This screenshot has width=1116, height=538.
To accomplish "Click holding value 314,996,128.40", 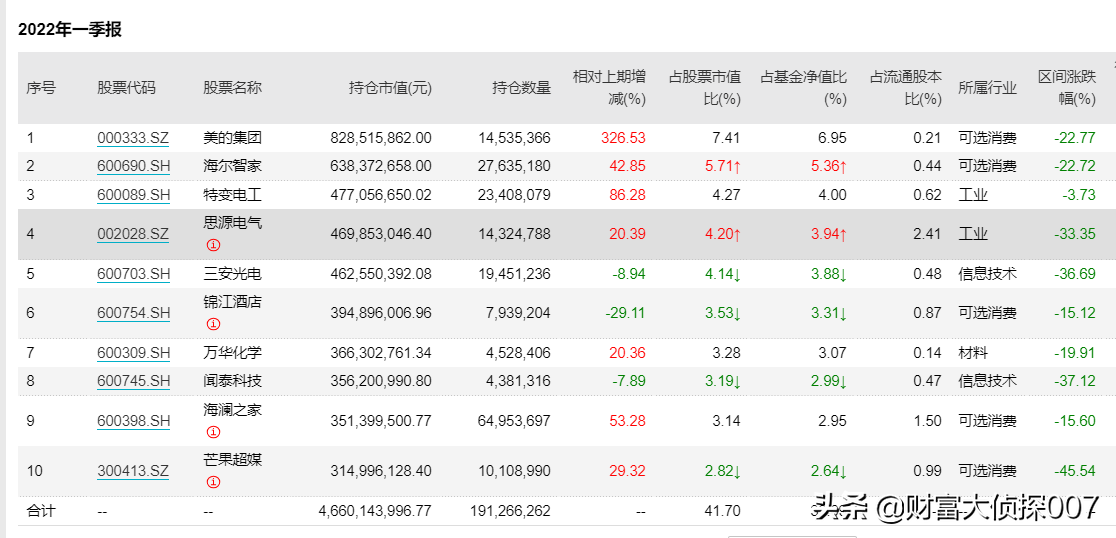I will 381,471.
